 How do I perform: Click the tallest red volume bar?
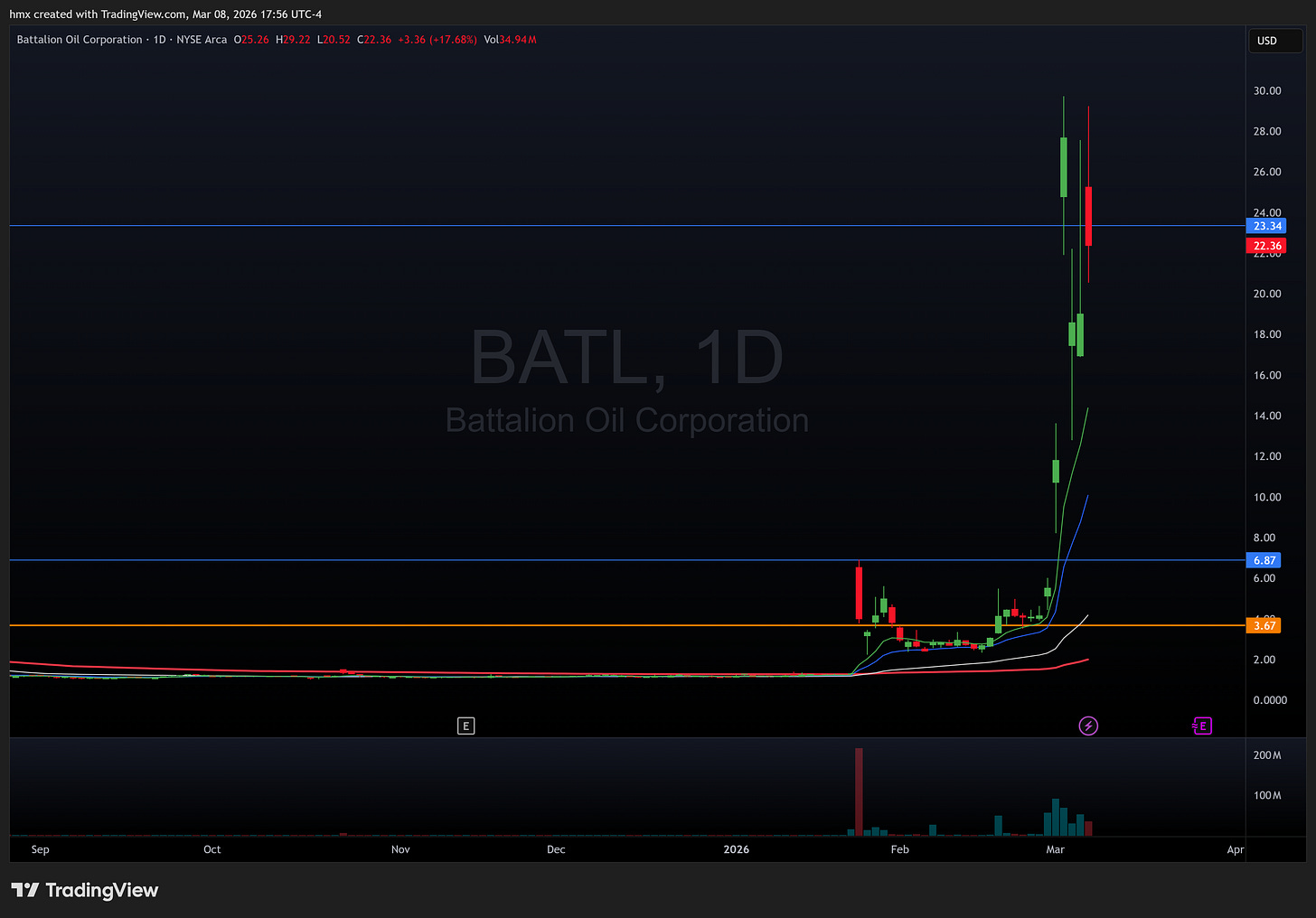(859, 792)
